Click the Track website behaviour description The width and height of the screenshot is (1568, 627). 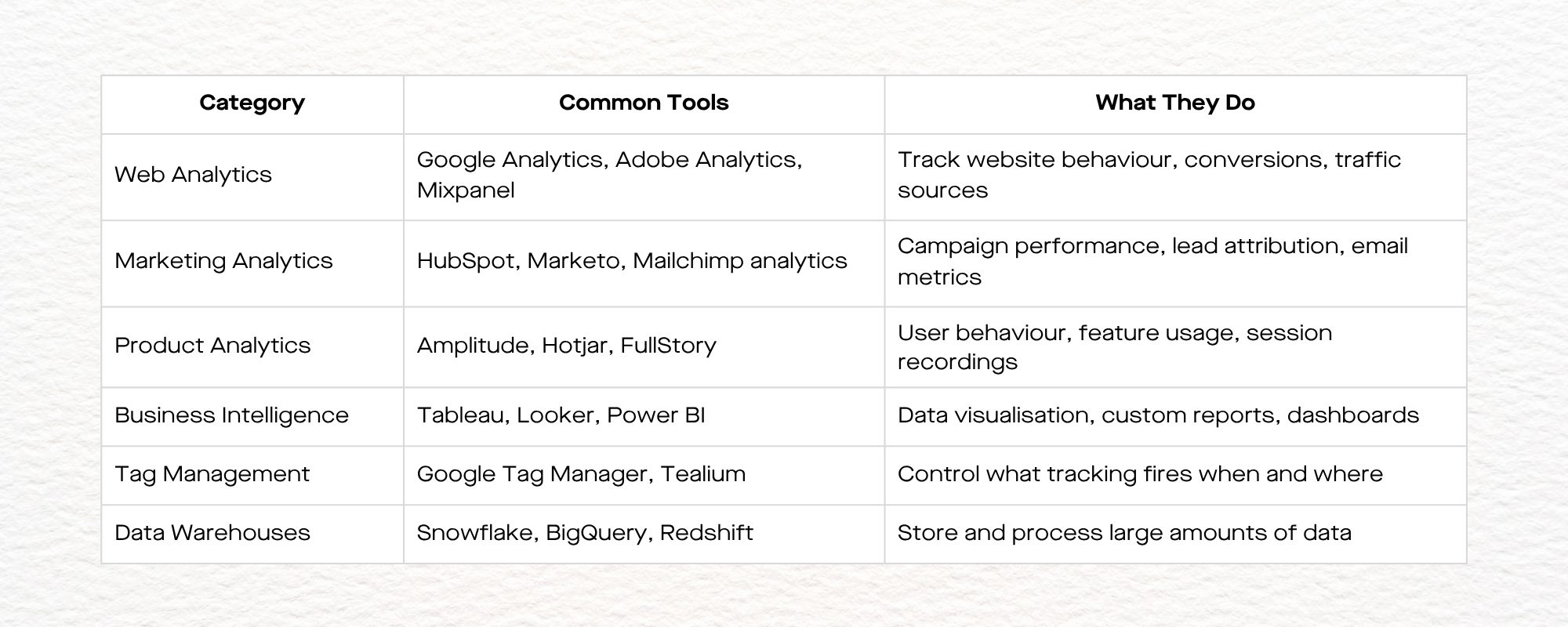coord(1149,175)
